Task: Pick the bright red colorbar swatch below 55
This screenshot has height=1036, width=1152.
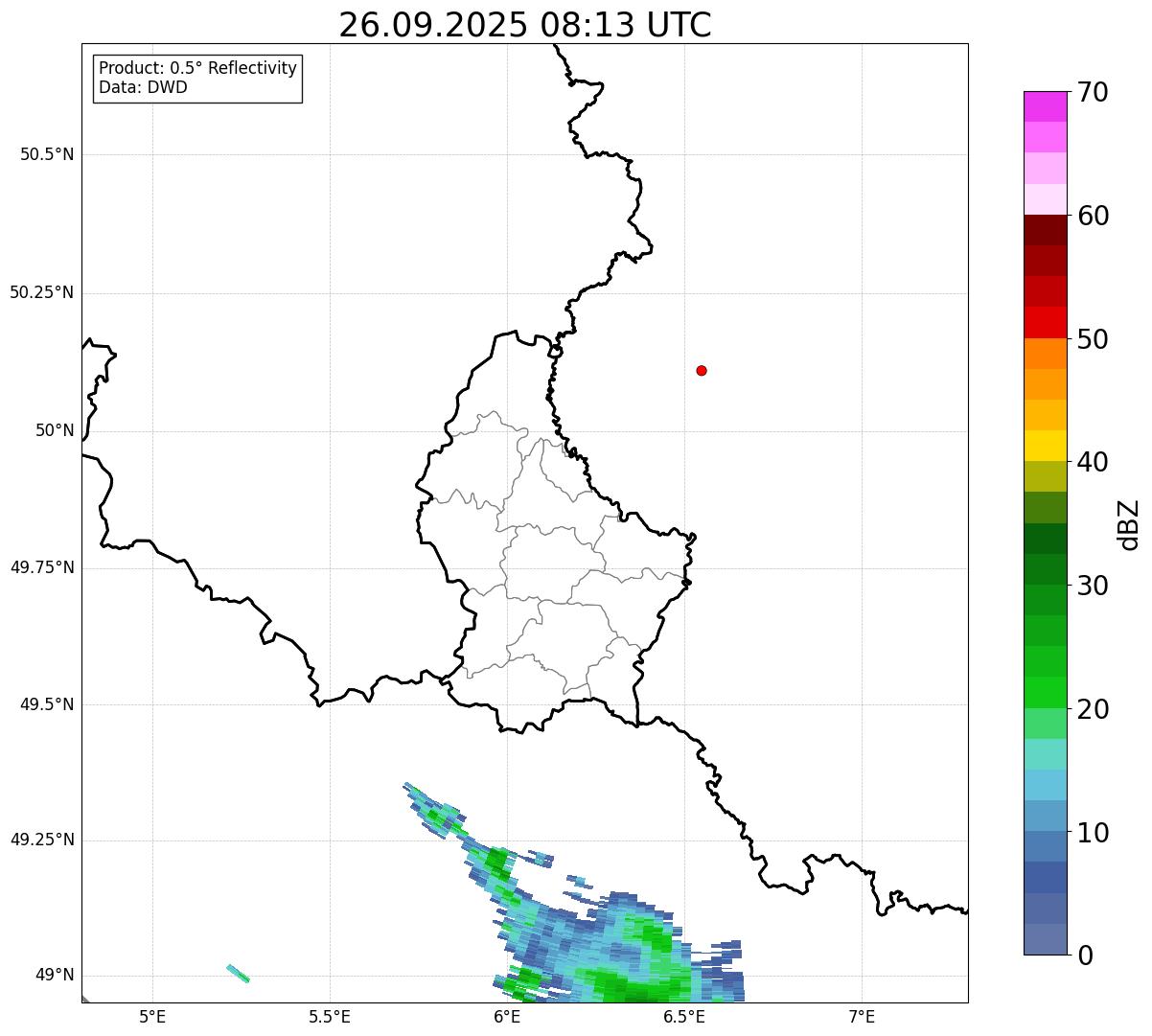Action: coord(1045,322)
